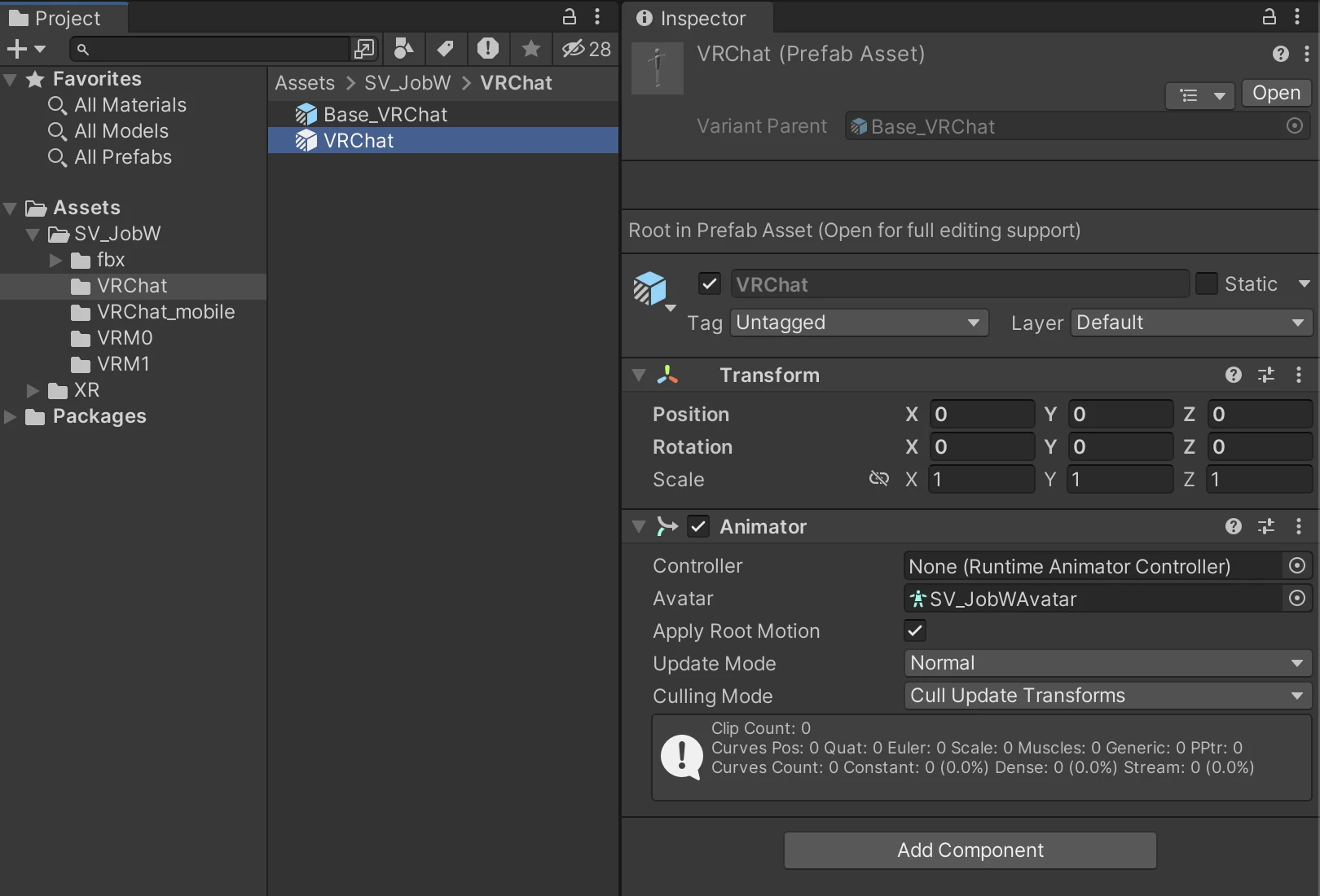The width and height of the screenshot is (1320, 896).
Task: Open search in new window icon
Action: (x=364, y=49)
